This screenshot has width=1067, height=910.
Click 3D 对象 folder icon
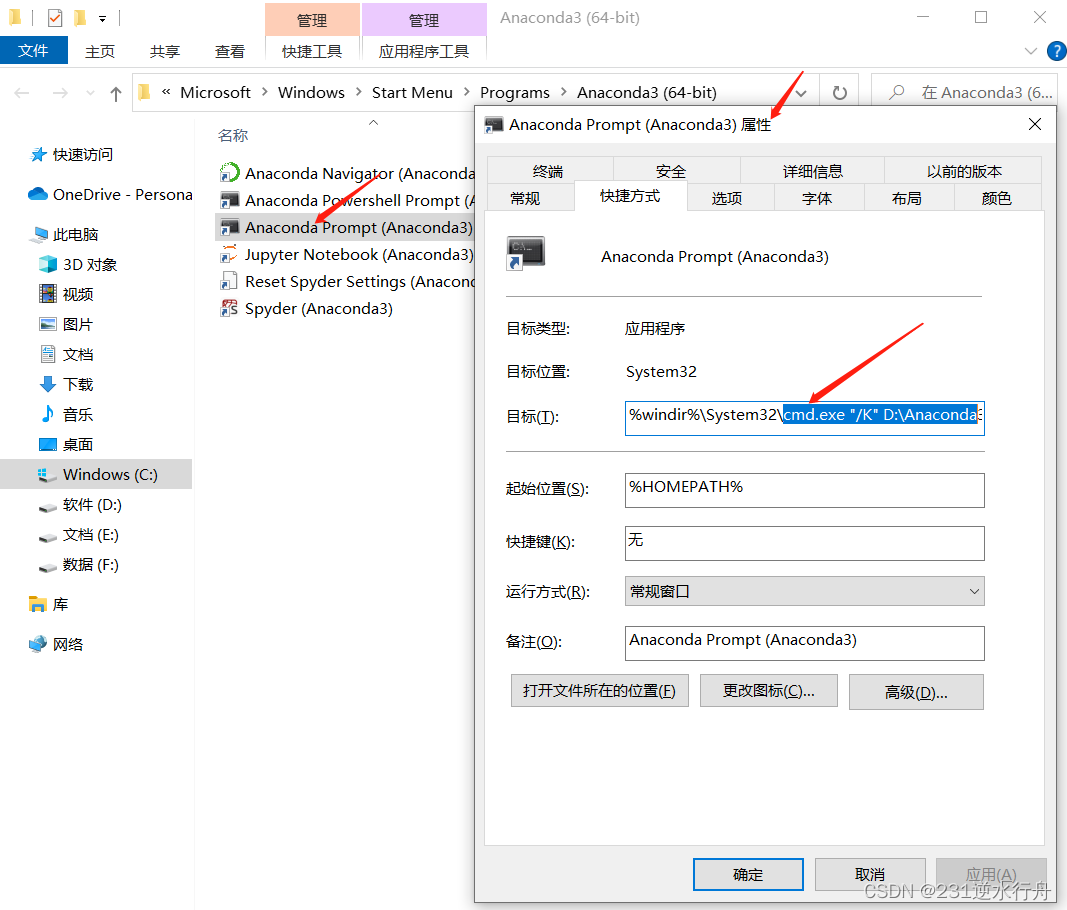(48, 264)
